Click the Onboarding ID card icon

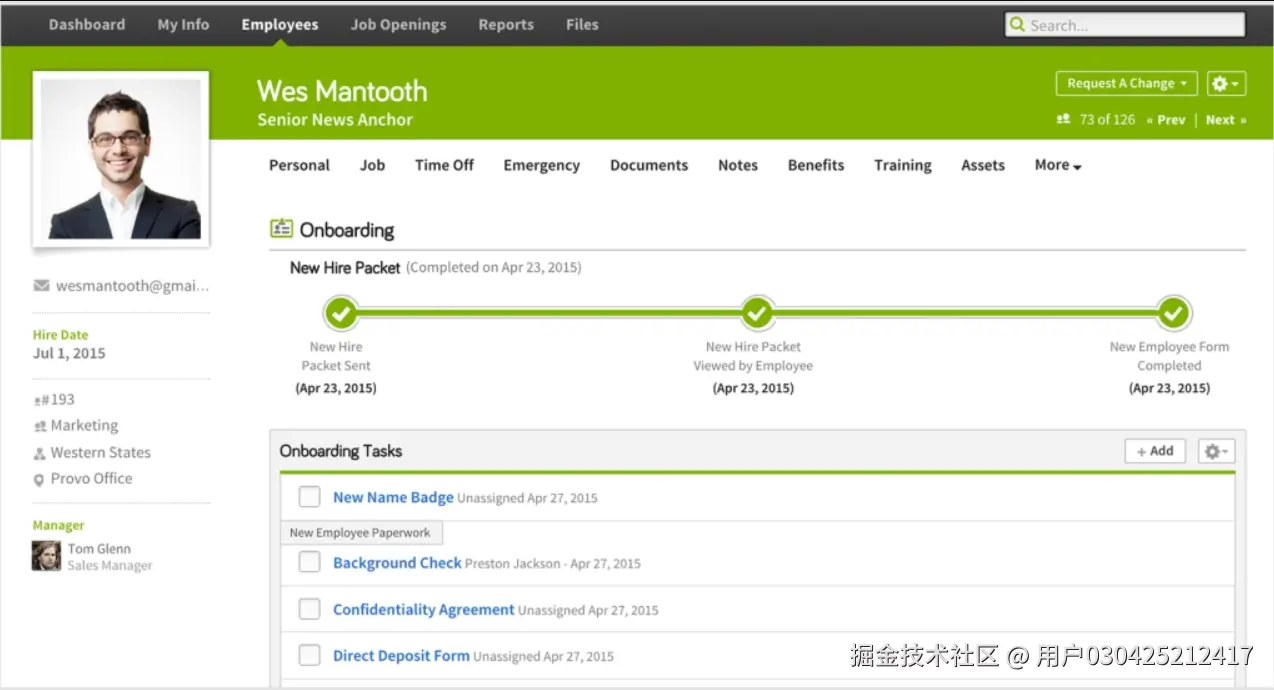[x=281, y=229]
